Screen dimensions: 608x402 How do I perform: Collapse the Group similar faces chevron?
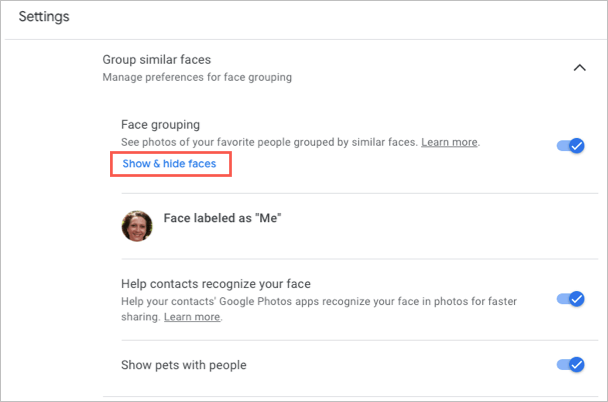(x=577, y=68)
